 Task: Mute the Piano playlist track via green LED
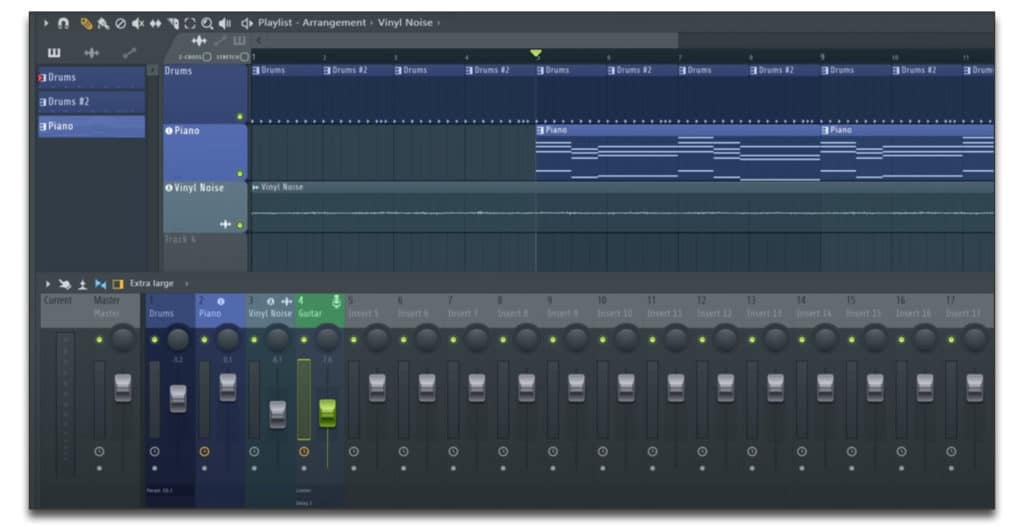coord(240,174)
